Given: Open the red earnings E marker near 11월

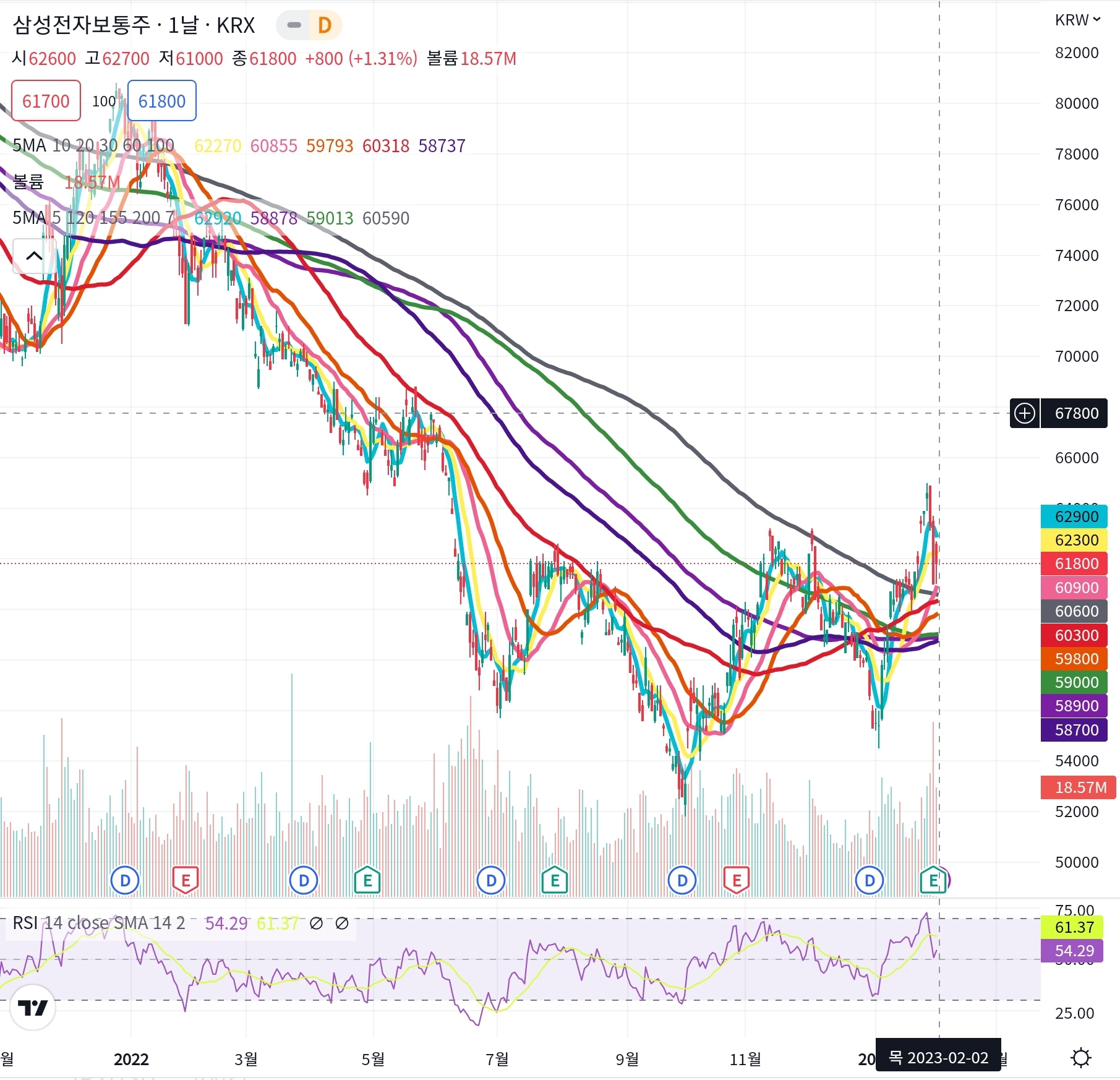Looking at the screenshot, I should coord(737,880).
